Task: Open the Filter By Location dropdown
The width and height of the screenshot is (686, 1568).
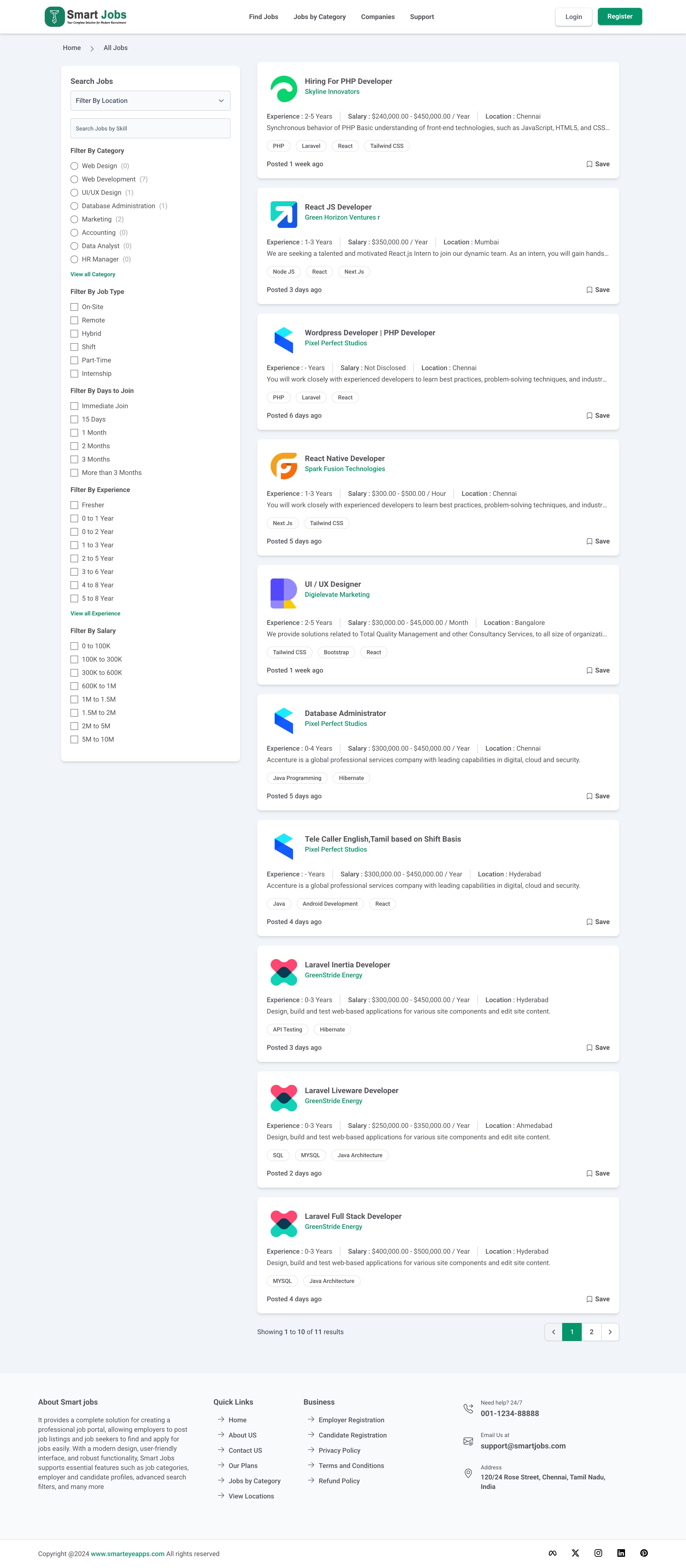Action: [x=150, y=101]
